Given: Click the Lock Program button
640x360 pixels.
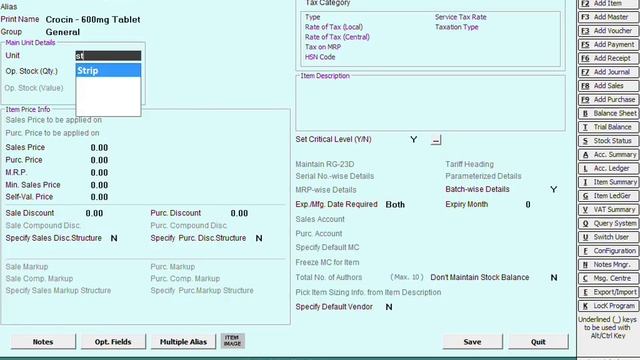Looking at the screenshot, I should tap(608, 306).
